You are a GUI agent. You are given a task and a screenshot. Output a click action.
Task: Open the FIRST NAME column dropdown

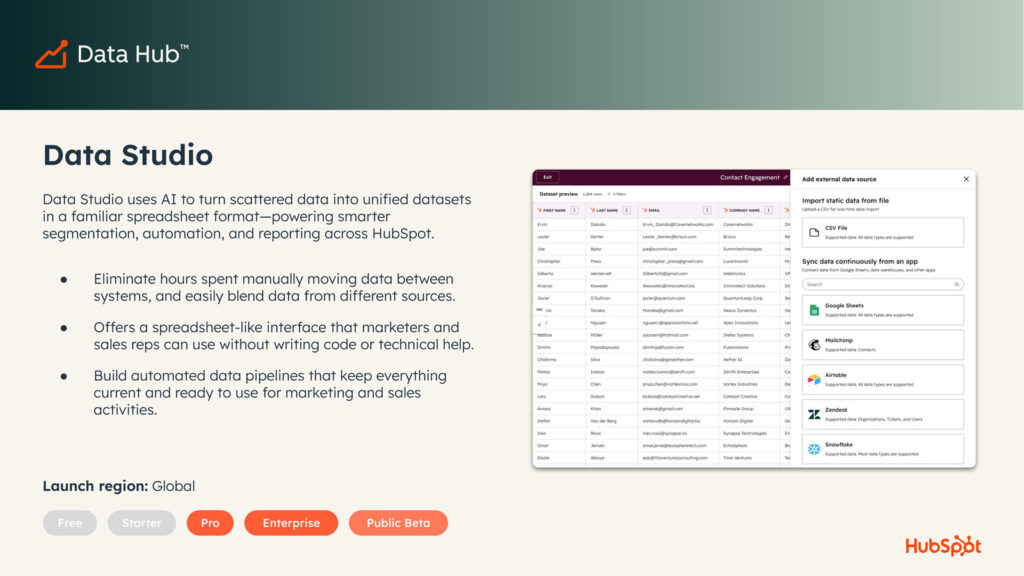point(573,210)
